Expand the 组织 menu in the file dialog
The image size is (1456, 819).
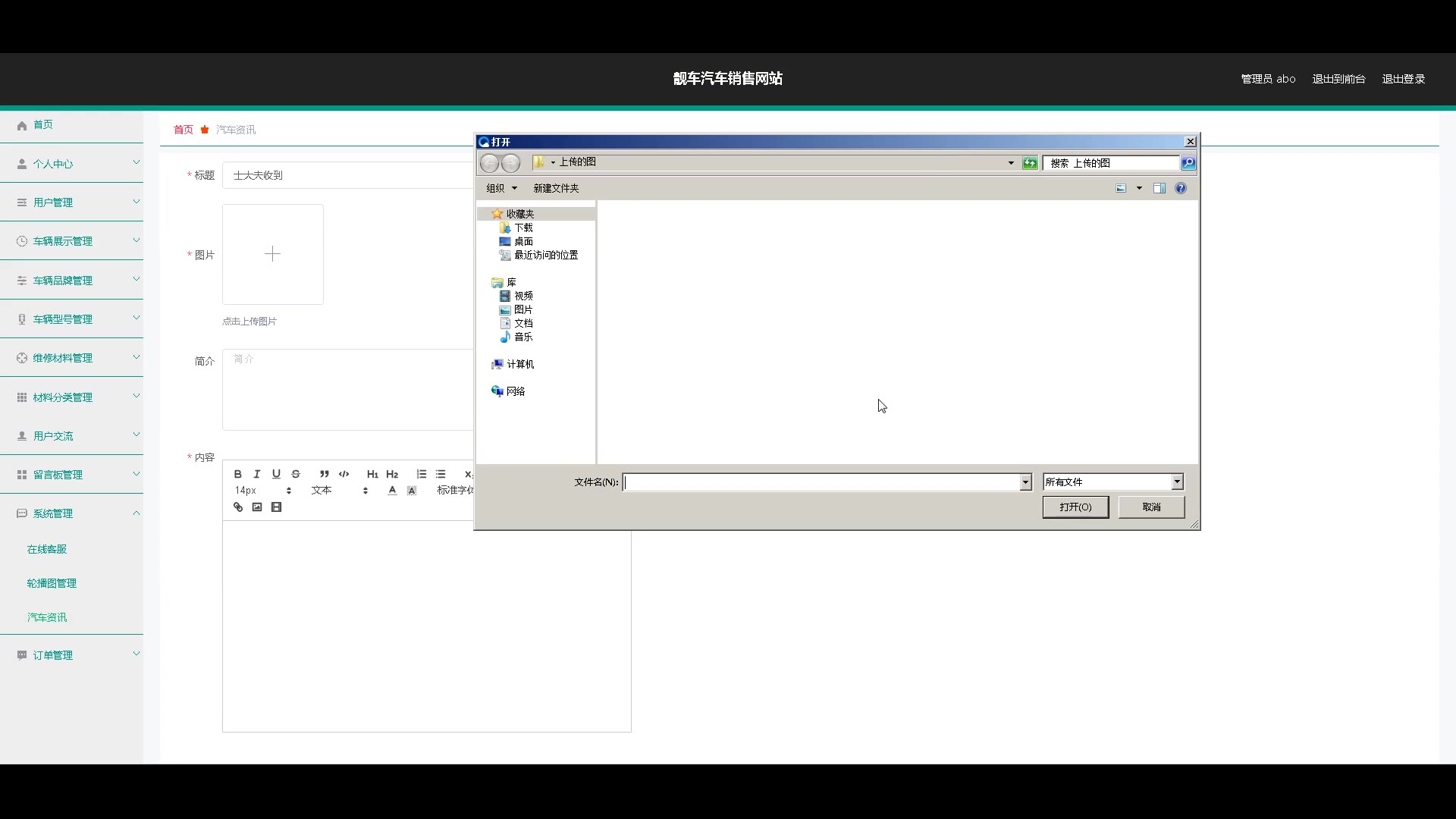coord(501,188)
